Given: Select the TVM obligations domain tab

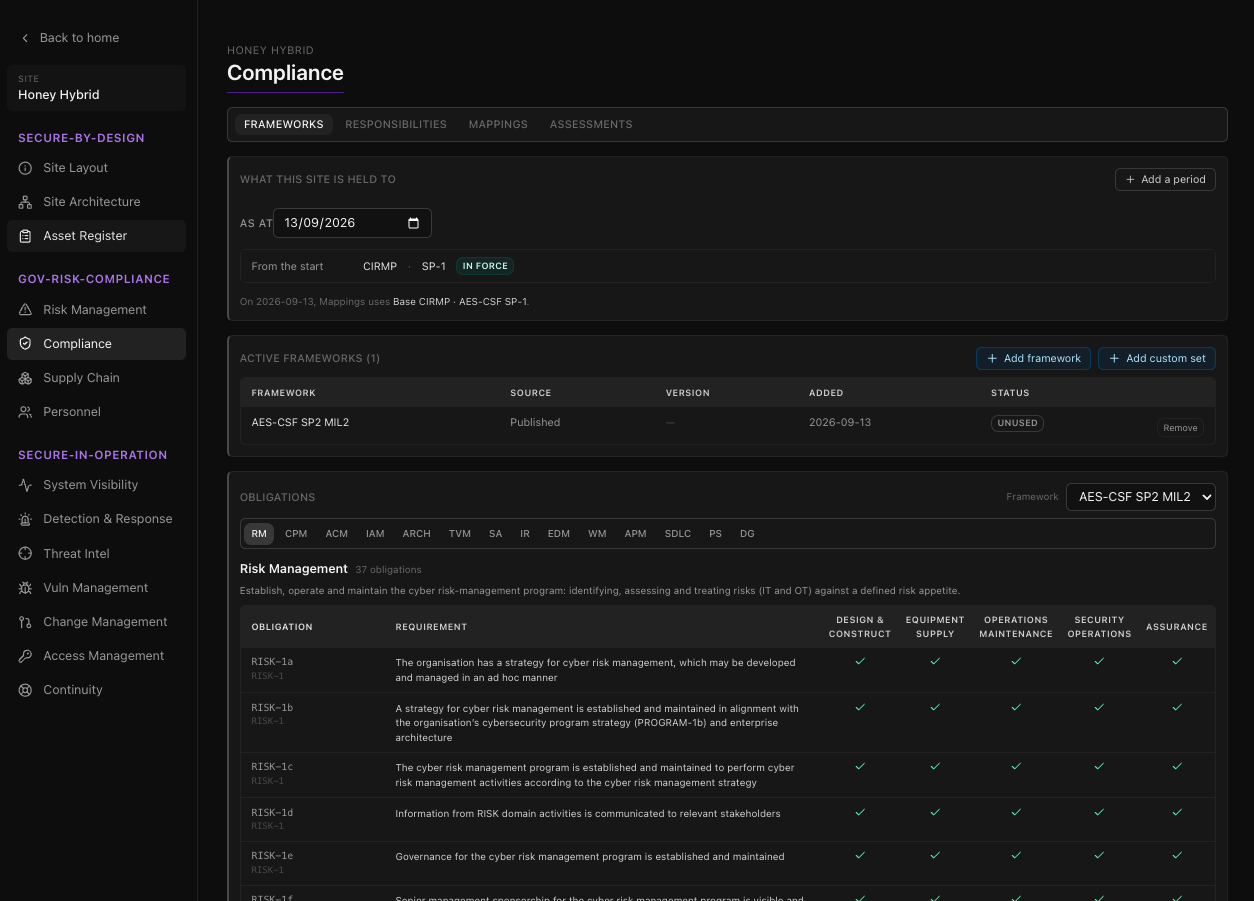Looking at the screenshot, I should coord(460,534).
